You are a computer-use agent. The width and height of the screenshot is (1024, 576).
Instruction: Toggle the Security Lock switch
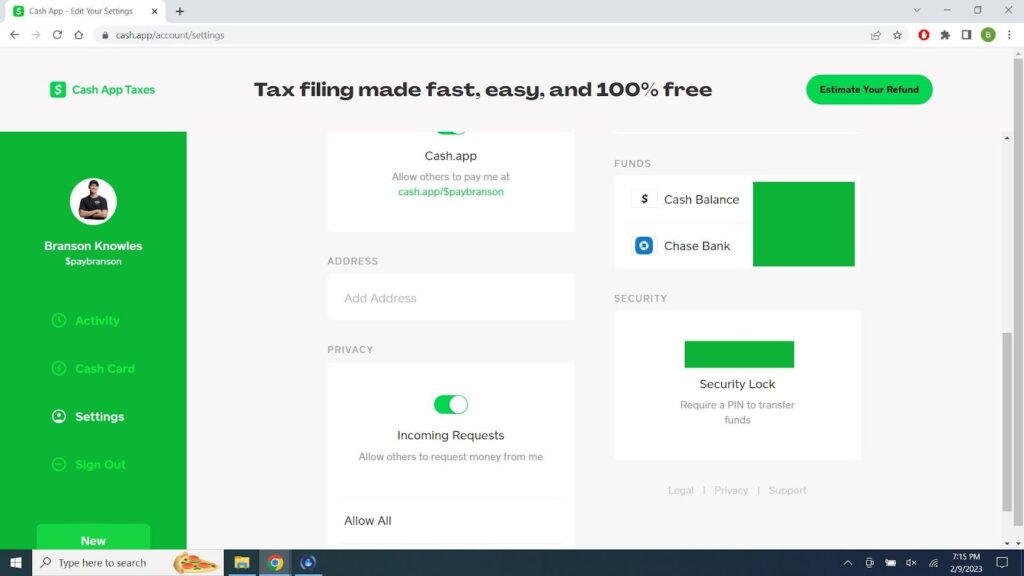click(x=738, y=354)
